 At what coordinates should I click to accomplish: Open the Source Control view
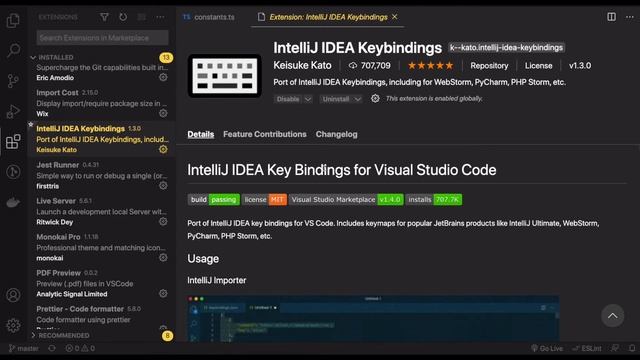pyautogui.click(x=13, y=81)
